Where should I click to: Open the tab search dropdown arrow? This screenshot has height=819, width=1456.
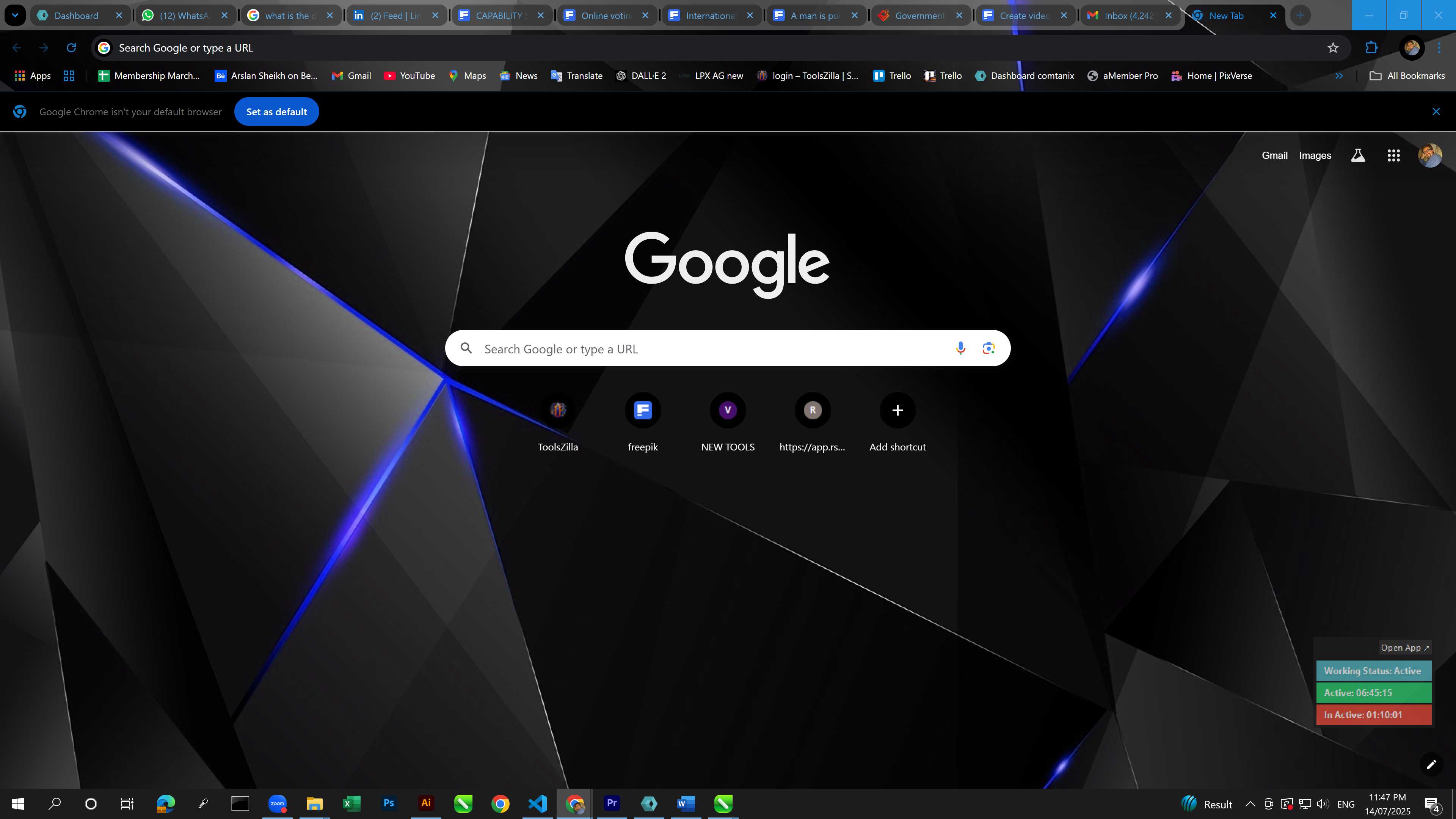coord(15,15)
